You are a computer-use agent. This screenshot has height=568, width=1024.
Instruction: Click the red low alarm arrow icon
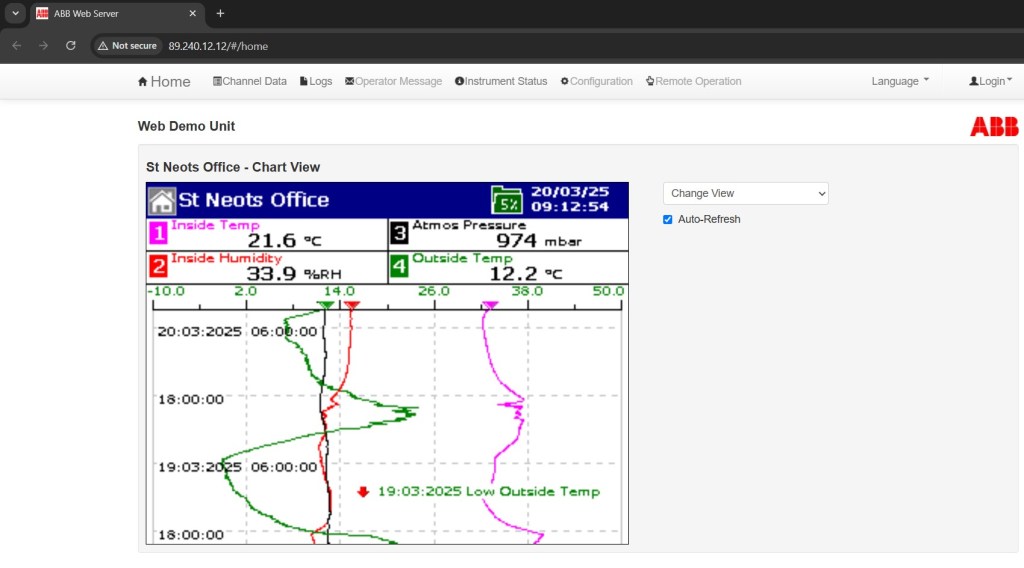pos(363,492)
